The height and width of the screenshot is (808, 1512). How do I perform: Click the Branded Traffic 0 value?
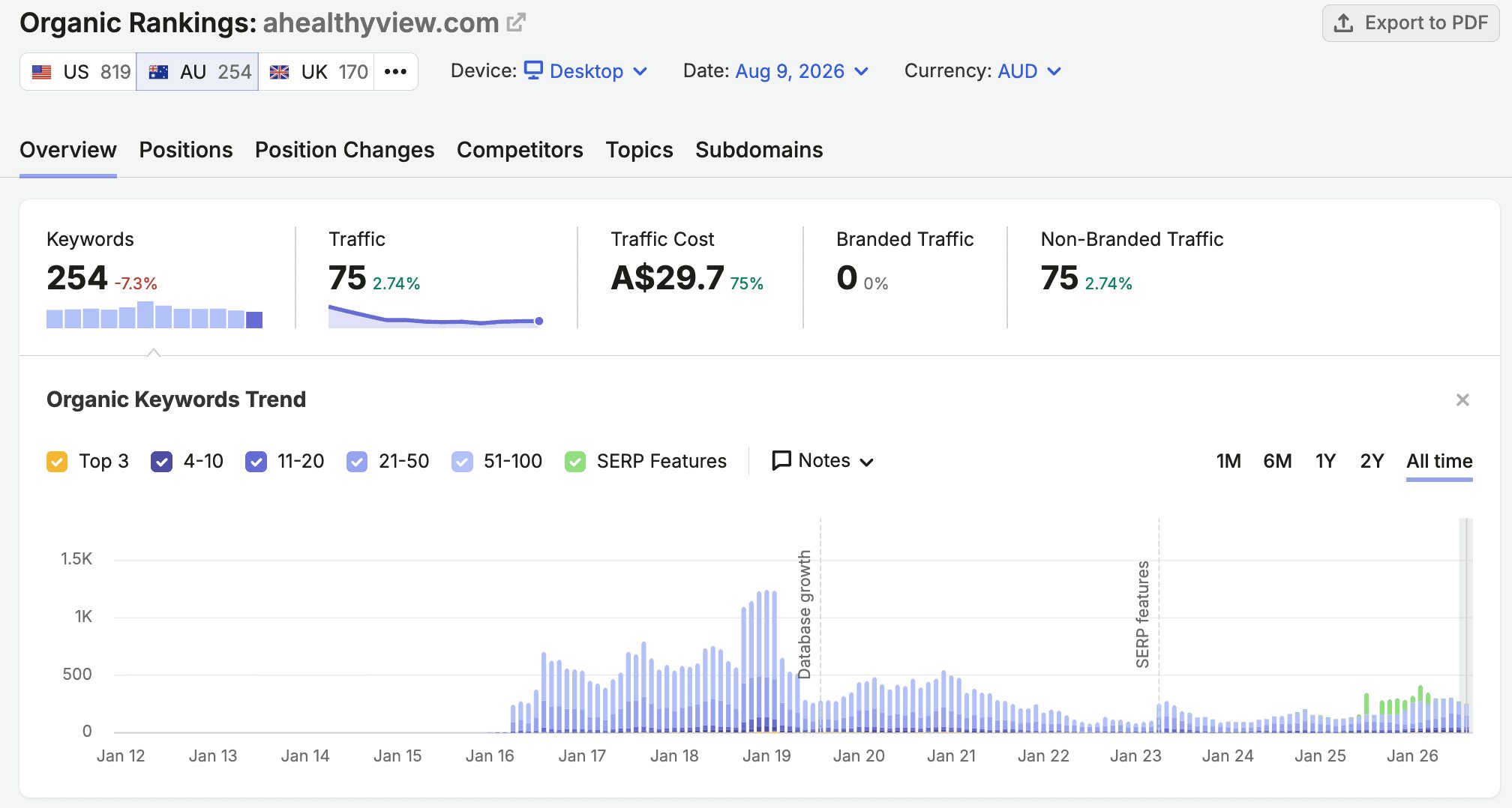point(847,278)
